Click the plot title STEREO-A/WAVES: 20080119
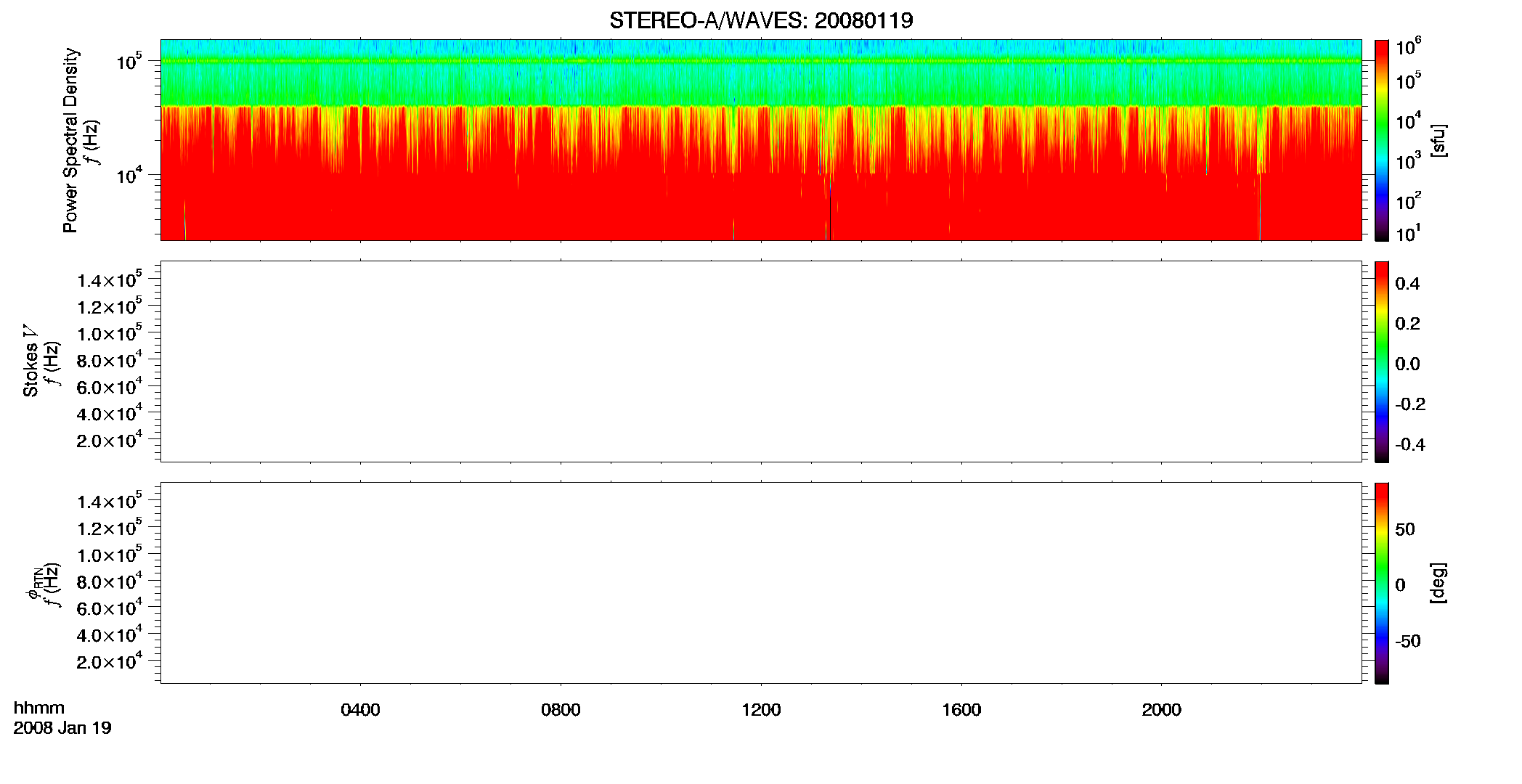The image size is (1522, 784). (761, 20)
